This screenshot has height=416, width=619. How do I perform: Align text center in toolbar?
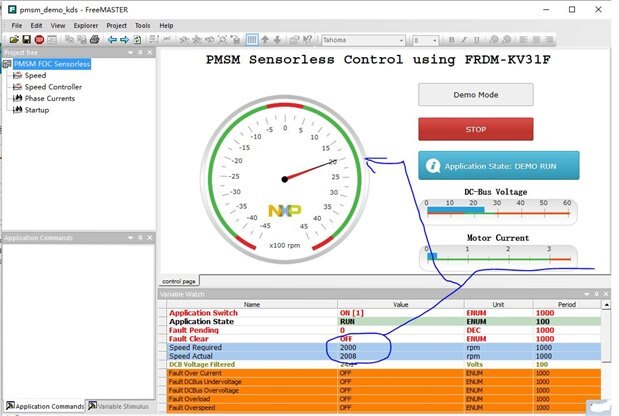point(536,39)
